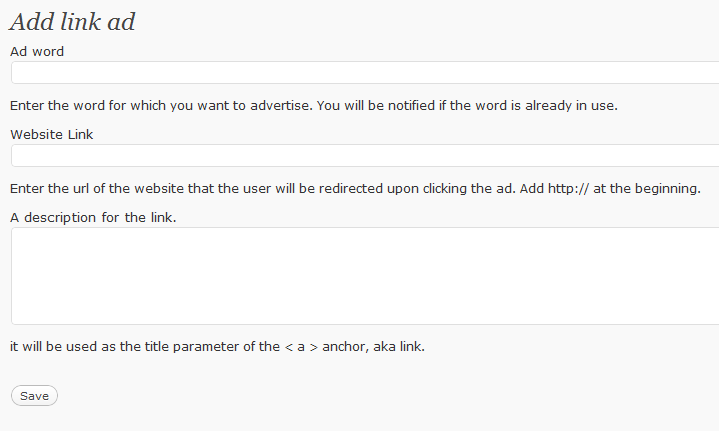Place cursor in field below 'Ad word'
The image size is (719, 431).
point(365,72)
